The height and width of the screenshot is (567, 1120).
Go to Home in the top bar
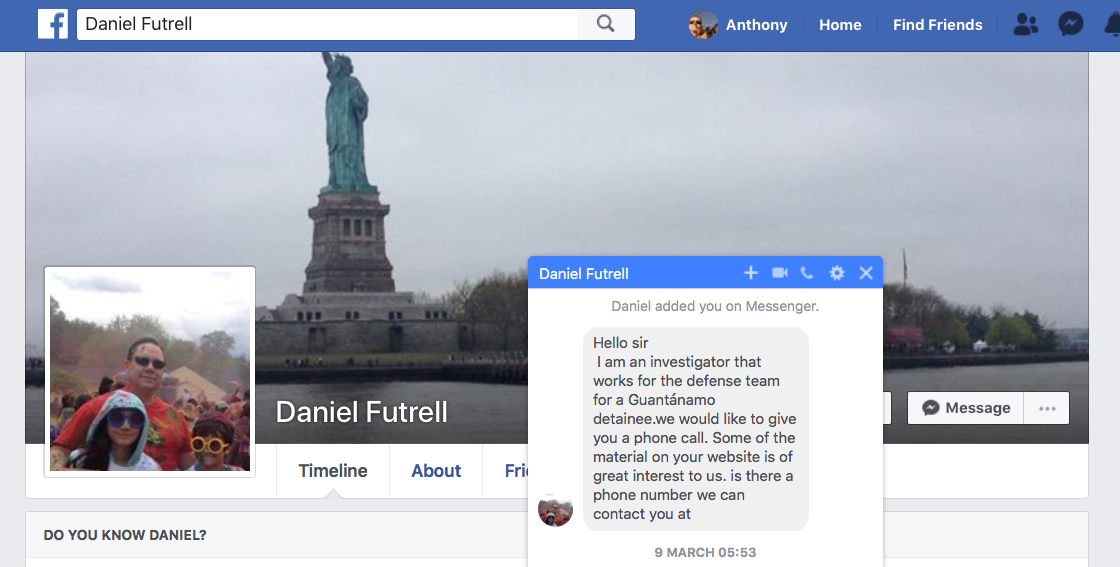840,25
